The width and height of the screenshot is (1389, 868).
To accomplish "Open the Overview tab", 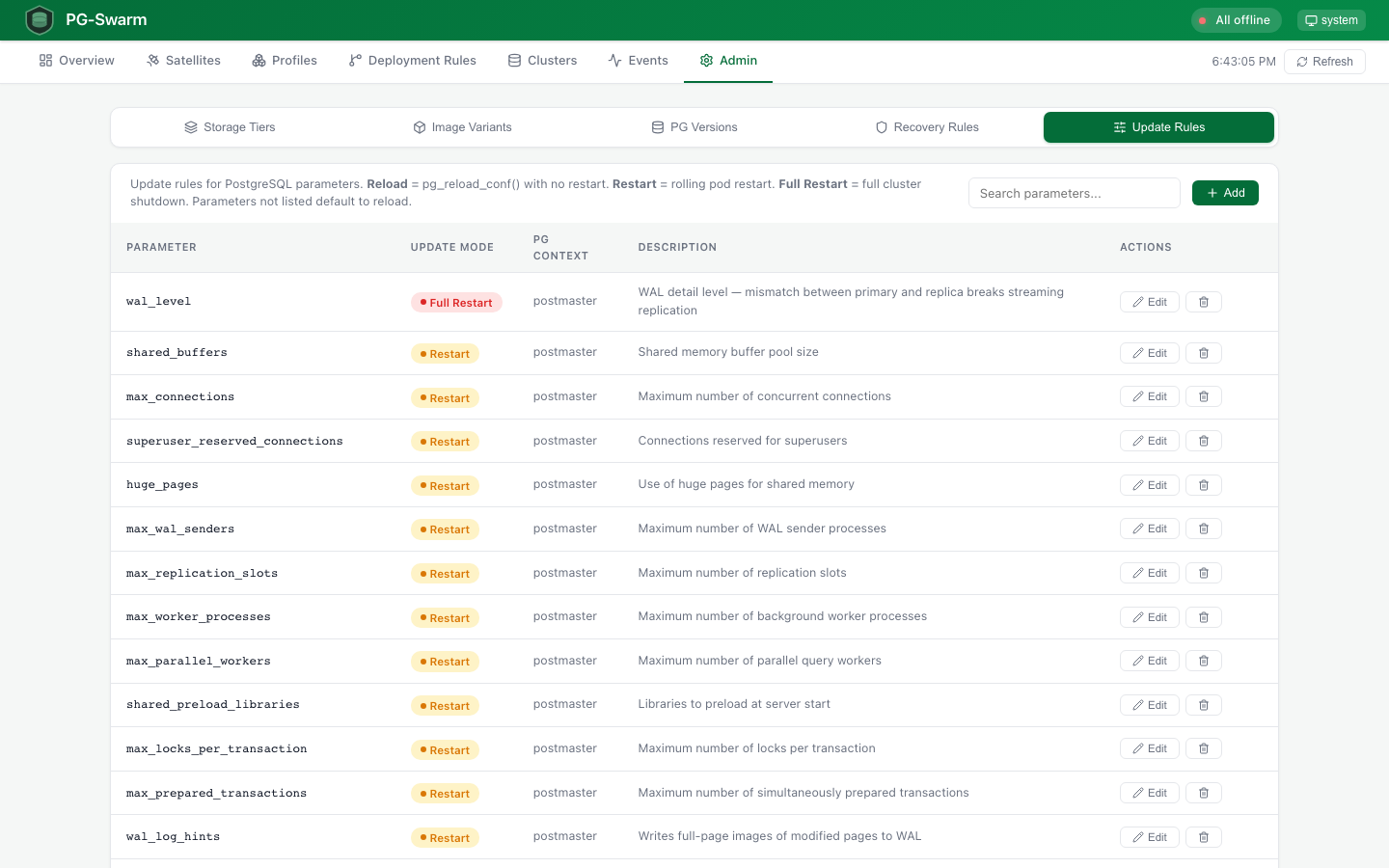I will 76,61.
